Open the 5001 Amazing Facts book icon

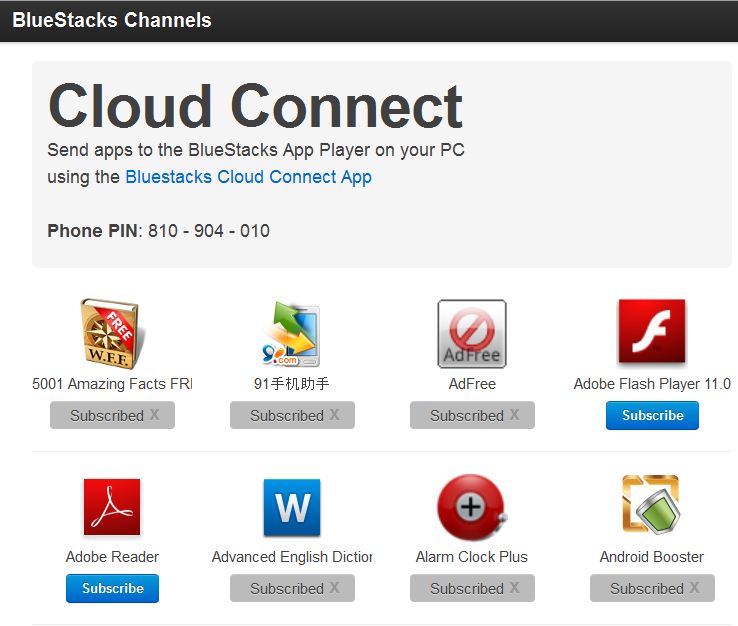tap(112, 333)
